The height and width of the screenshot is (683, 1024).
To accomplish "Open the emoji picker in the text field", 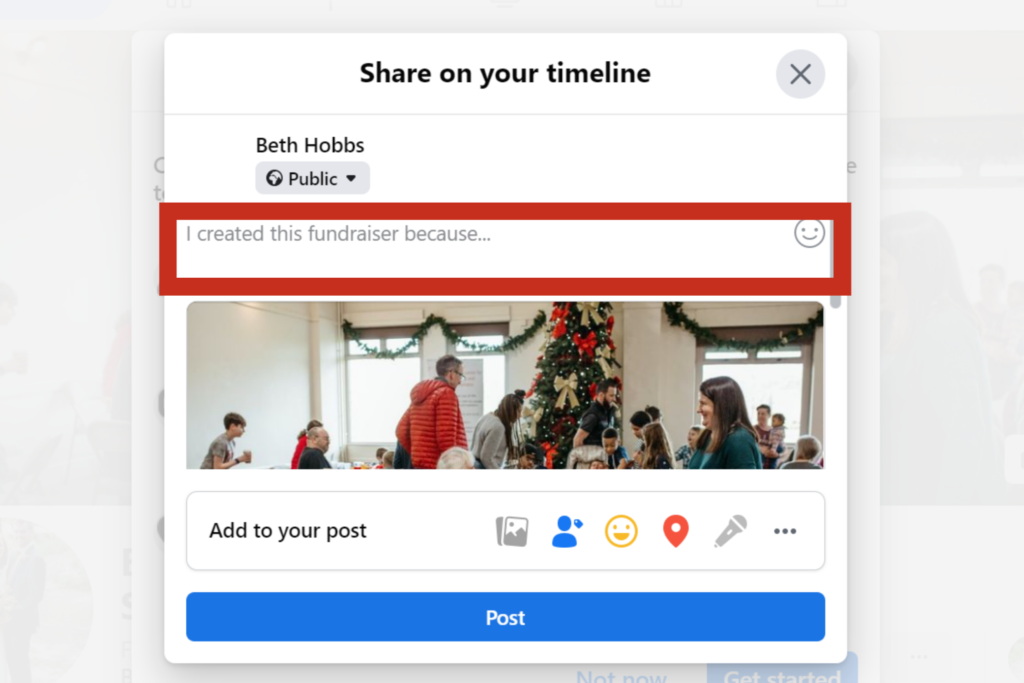I will click(809, 233).
